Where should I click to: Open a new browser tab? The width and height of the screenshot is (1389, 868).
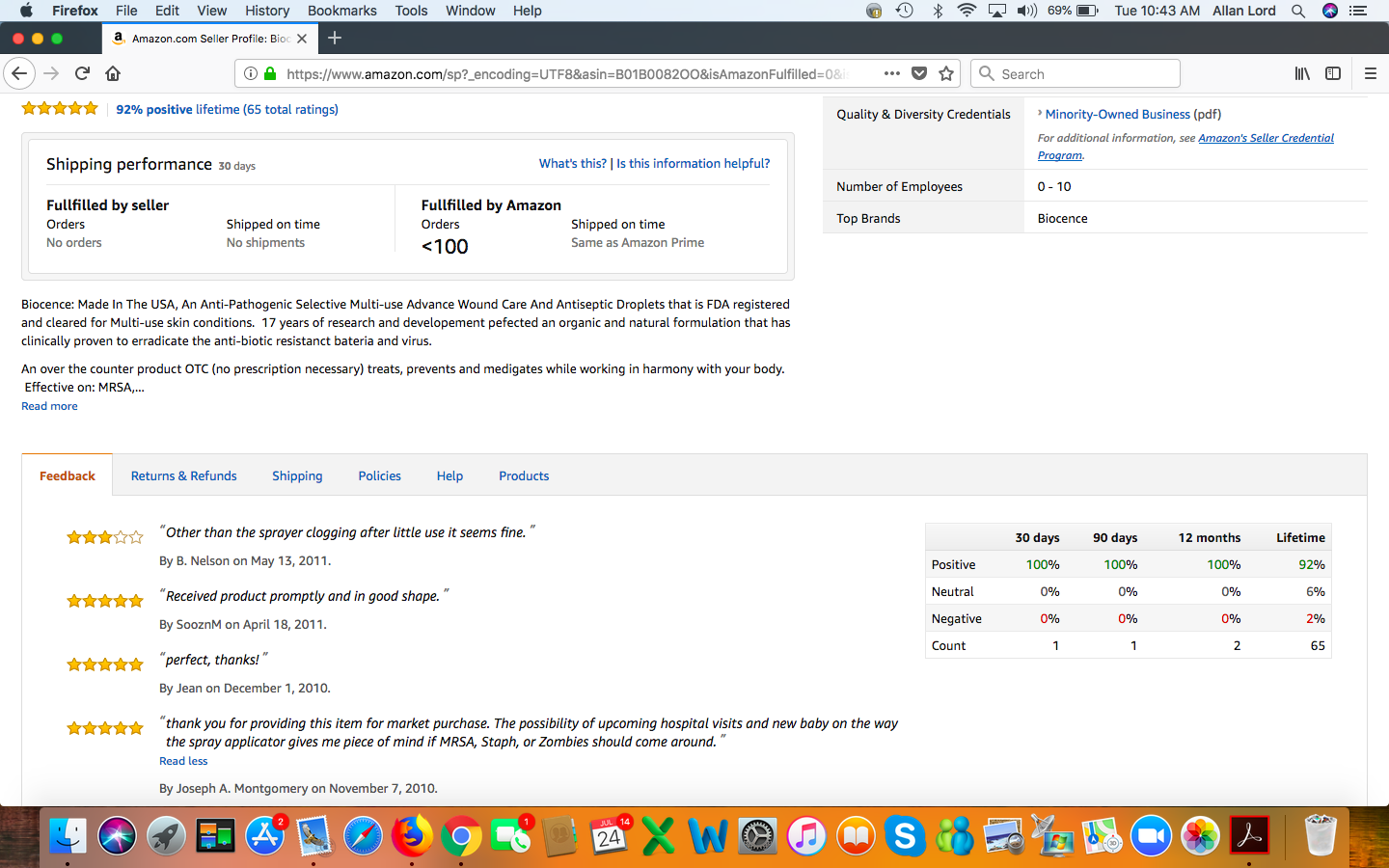tap(335, 38)
